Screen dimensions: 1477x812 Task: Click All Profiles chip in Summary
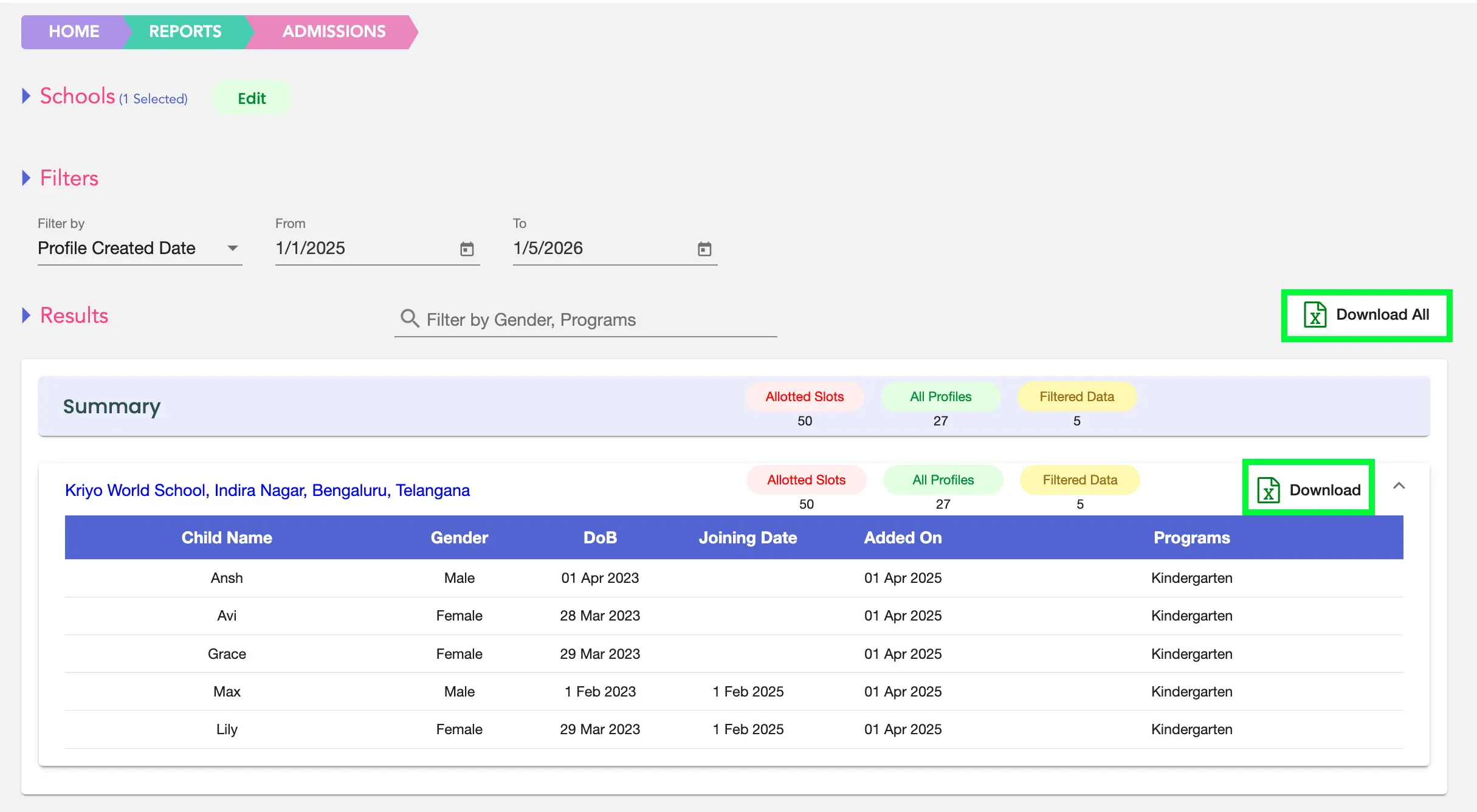(941, 397)
